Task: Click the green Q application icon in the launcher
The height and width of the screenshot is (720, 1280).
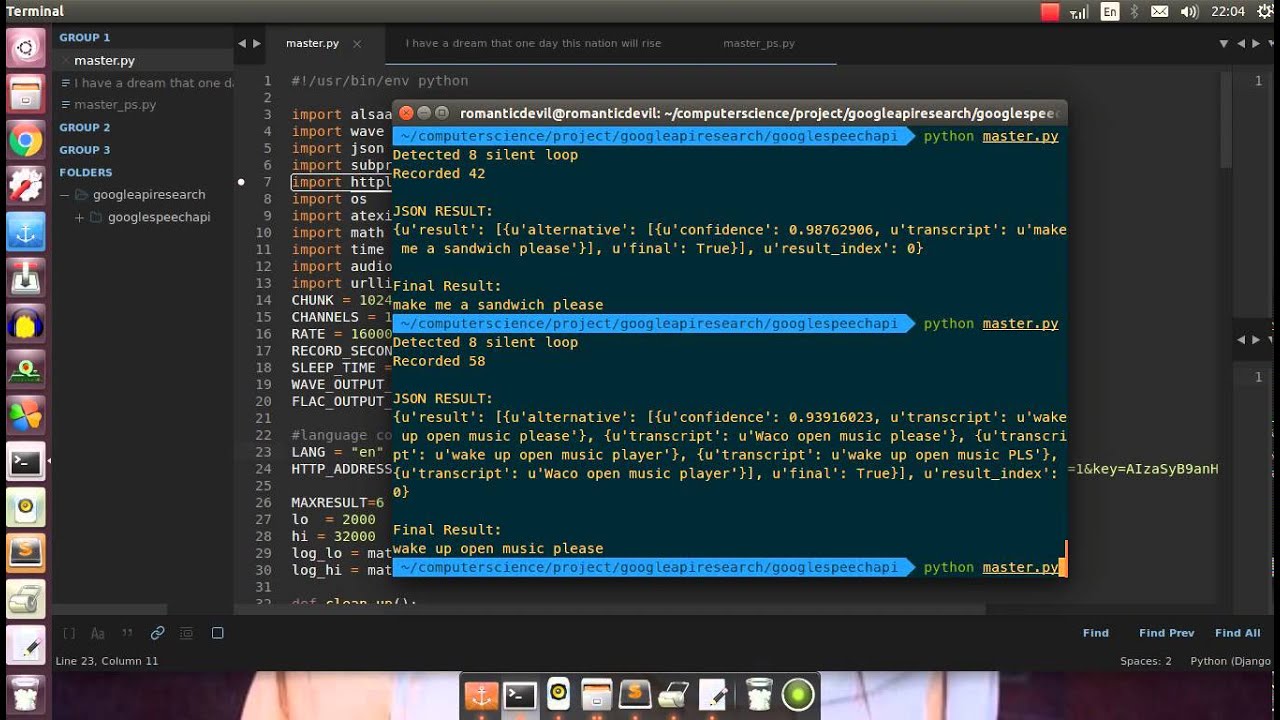Action: pyautogui.click(x=26, y=371)
